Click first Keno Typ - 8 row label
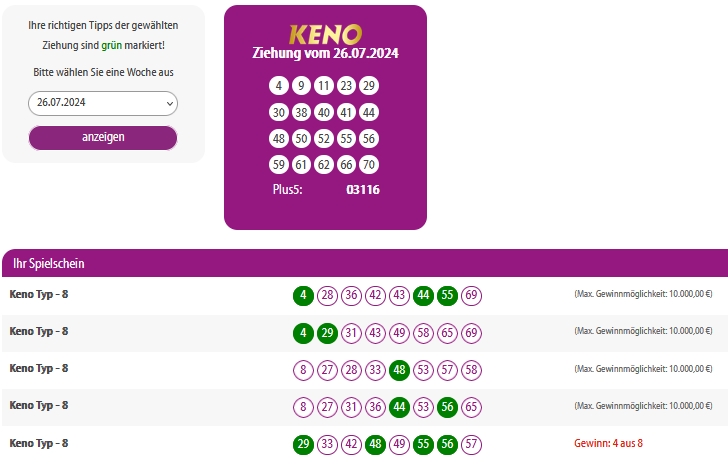The height and width of the screenshot is (464, 728). coord(38,294)
